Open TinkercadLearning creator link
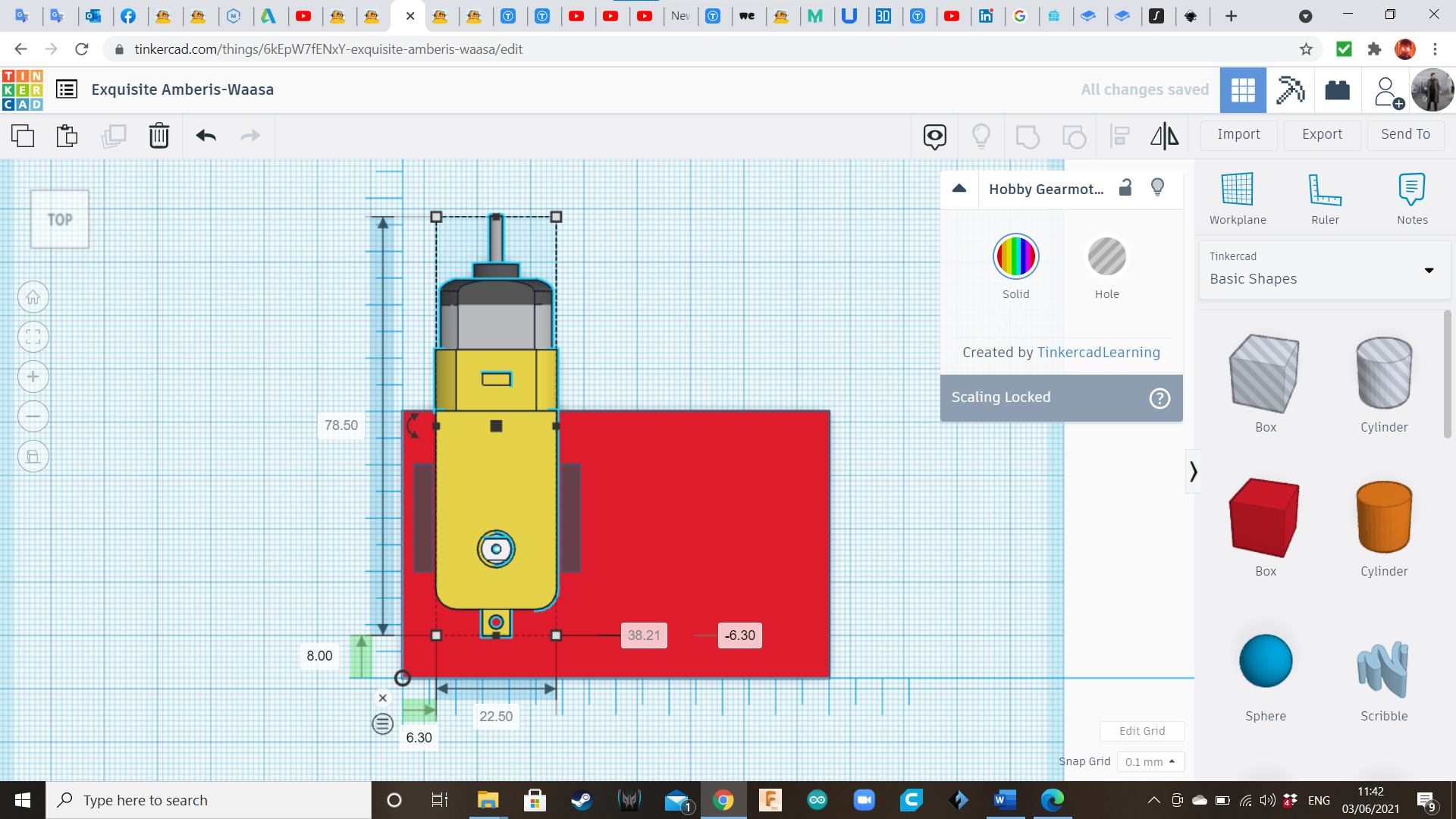The image size is (1456, 819). pos(1098,353)
